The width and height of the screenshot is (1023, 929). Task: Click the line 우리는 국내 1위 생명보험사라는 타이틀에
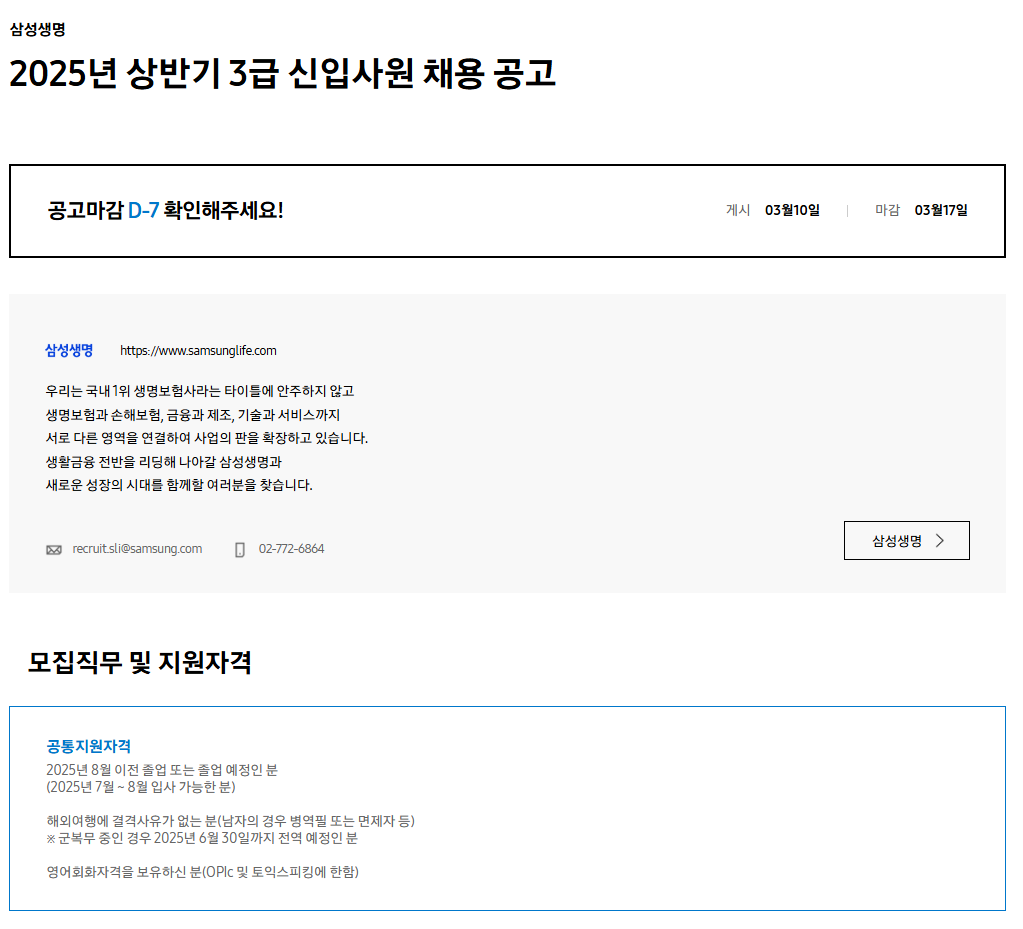[200, 391]
